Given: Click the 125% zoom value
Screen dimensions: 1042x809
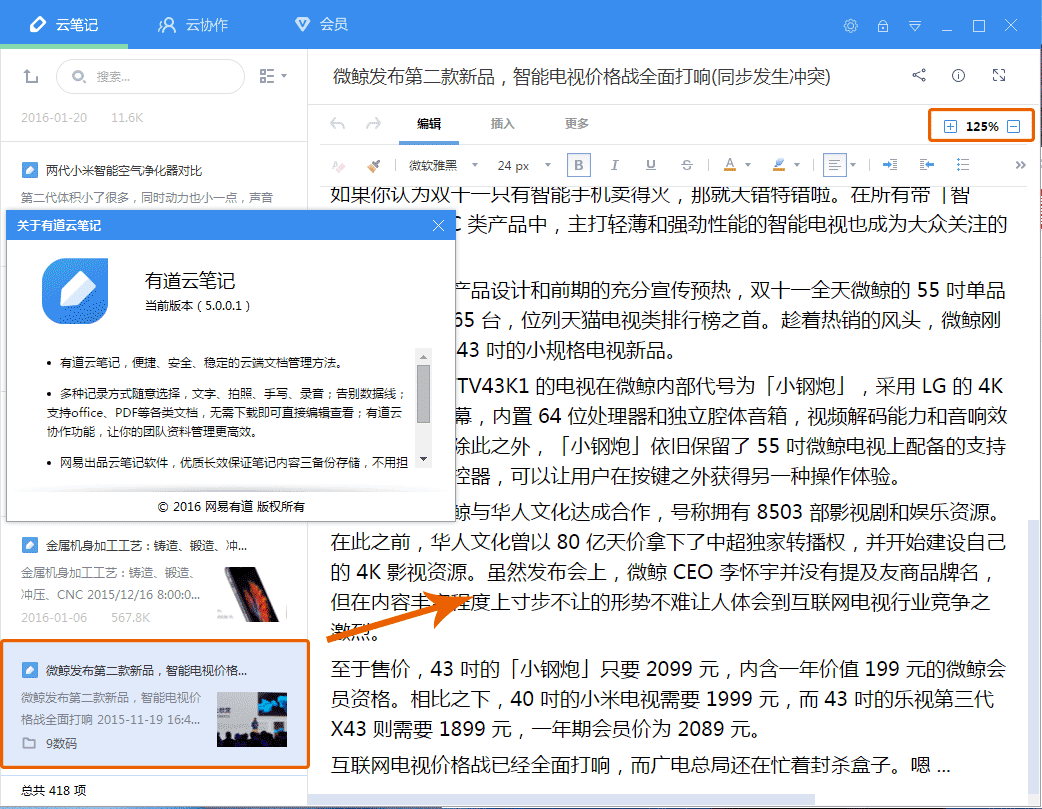Looking at the screenshot, I should pos(982,126).
